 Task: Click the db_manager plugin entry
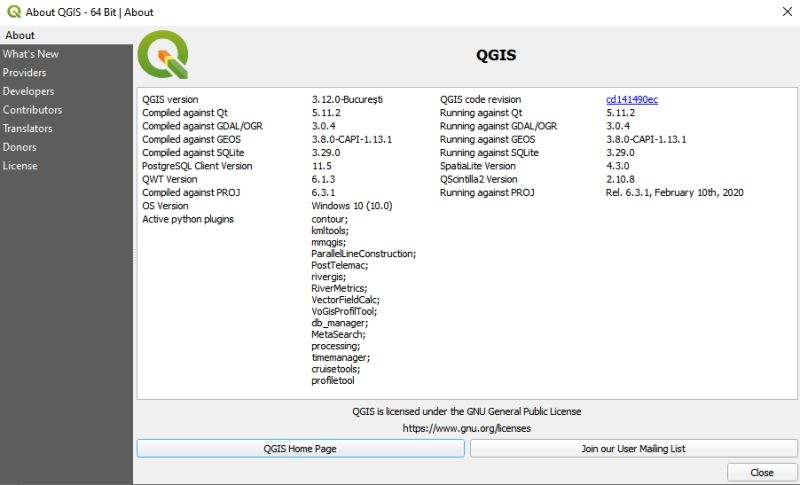tap(340, 323)
